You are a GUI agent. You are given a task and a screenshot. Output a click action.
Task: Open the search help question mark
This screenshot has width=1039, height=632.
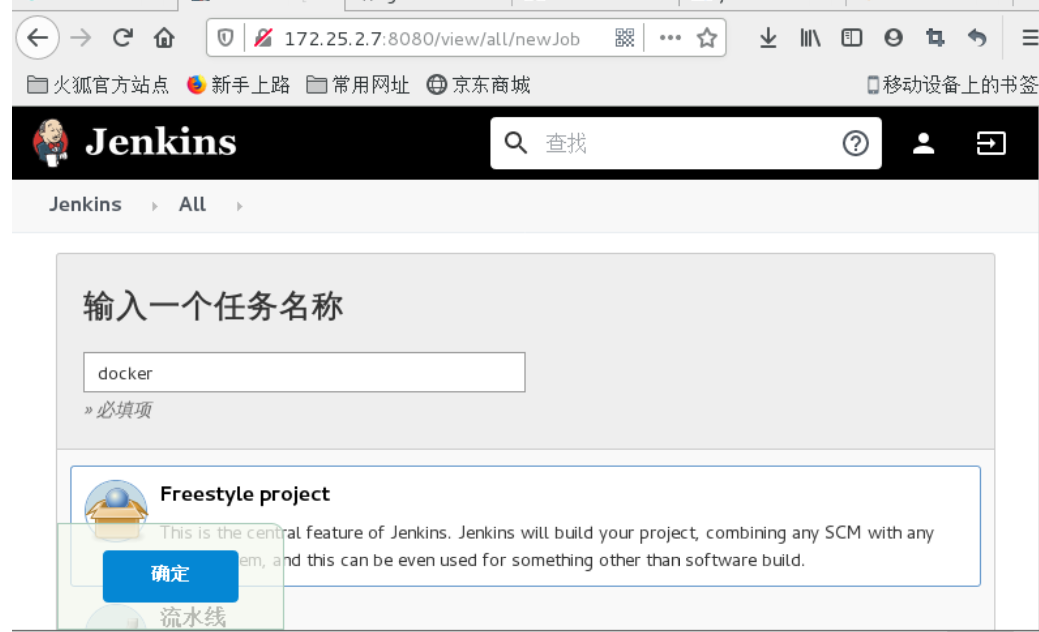(x=855, y=143)
